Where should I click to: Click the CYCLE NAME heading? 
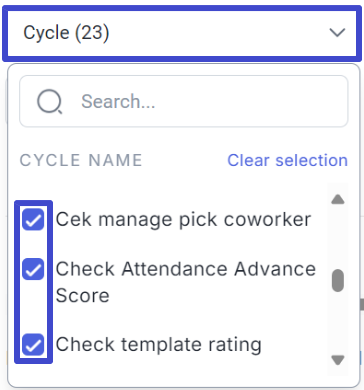(x=81, y=160)
